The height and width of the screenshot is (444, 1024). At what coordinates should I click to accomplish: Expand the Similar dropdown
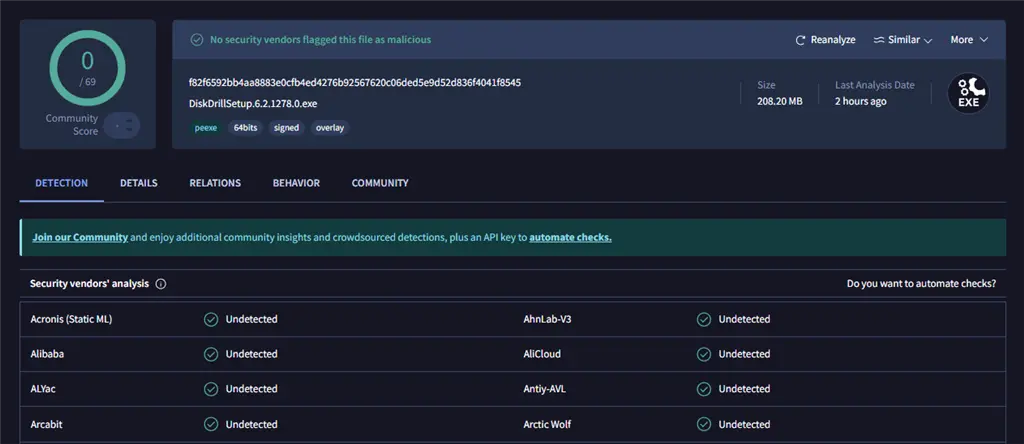click(902, 40)
